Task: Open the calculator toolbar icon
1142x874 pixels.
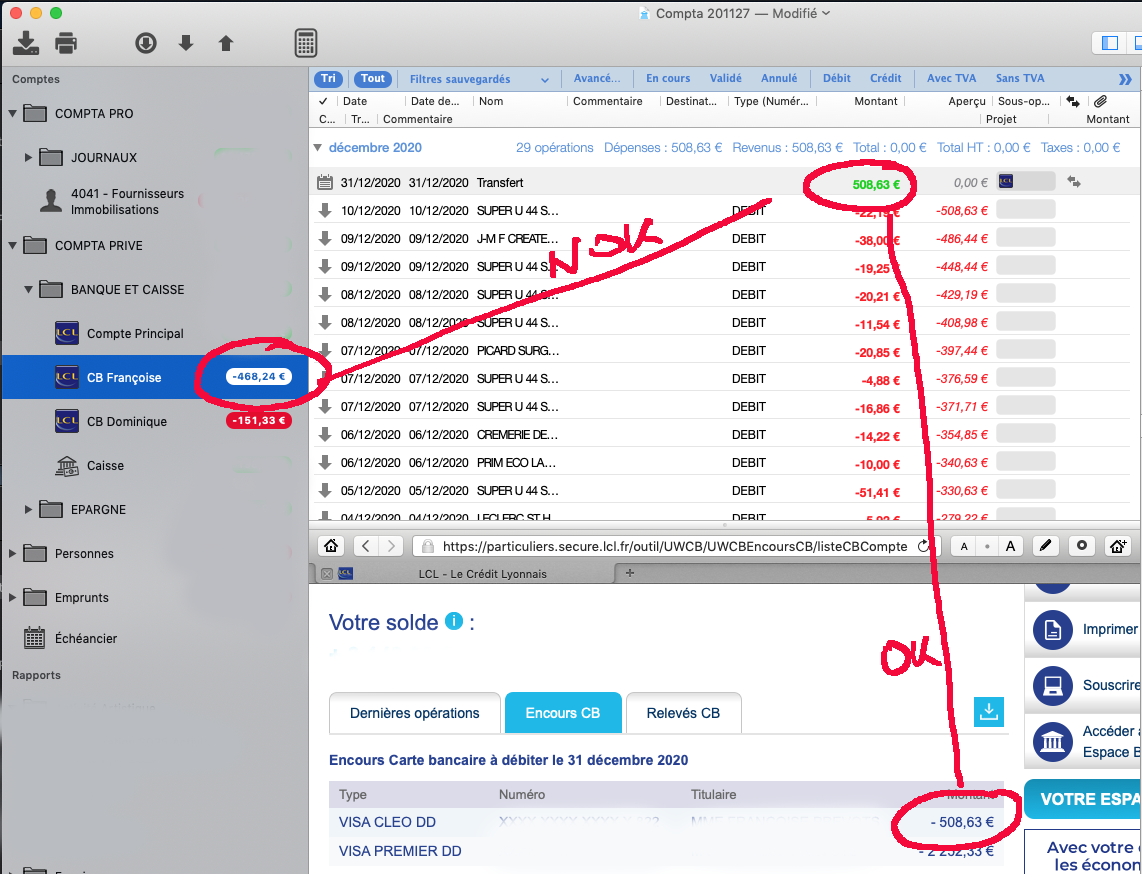Action: click(306, 43)
